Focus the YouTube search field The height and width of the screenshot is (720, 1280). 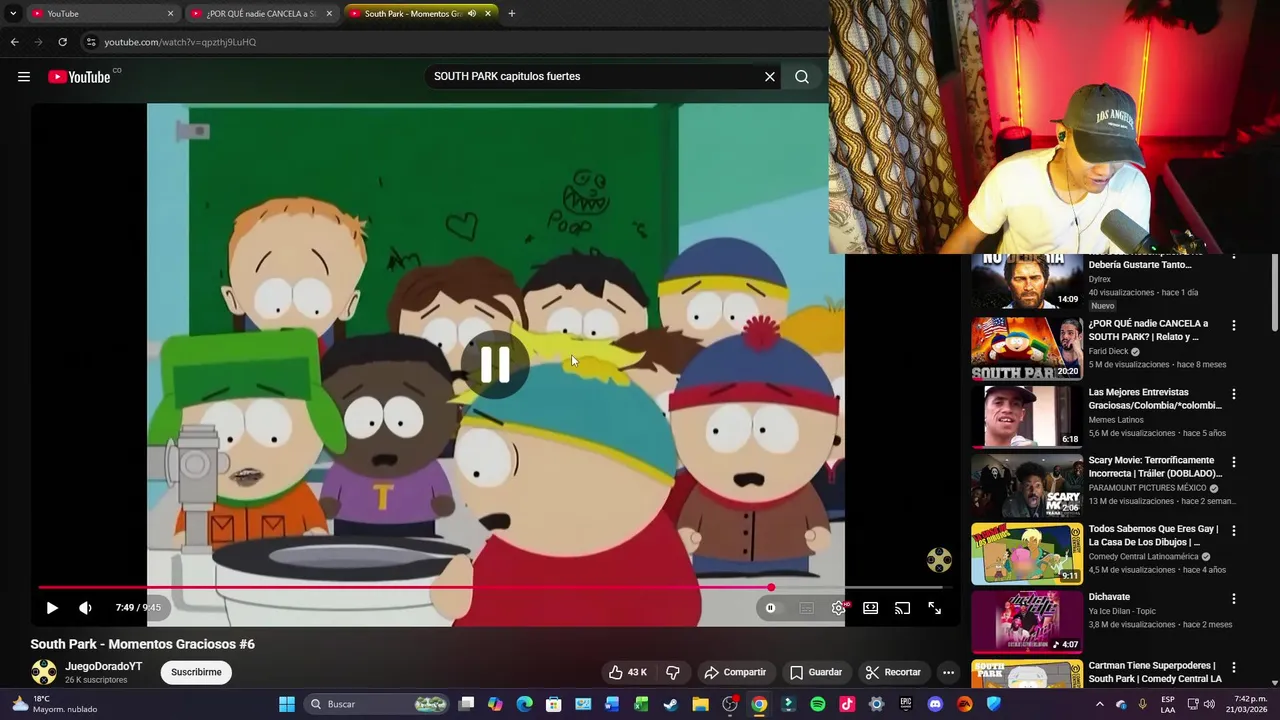[x=595, y=77]
